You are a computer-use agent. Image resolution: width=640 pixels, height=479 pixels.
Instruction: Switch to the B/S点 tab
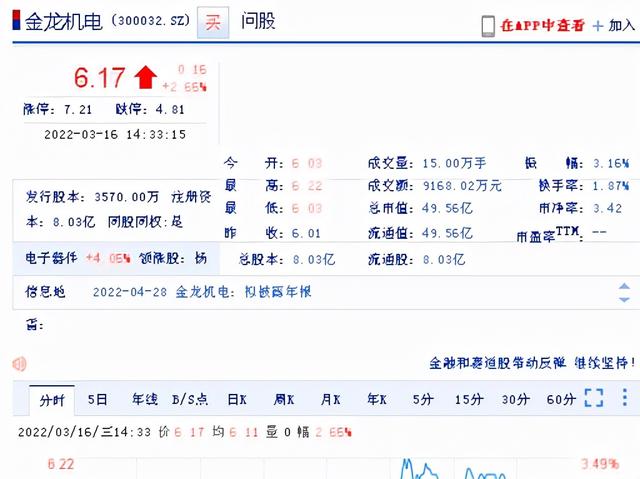pyautogui.click(x=190, y=399)
